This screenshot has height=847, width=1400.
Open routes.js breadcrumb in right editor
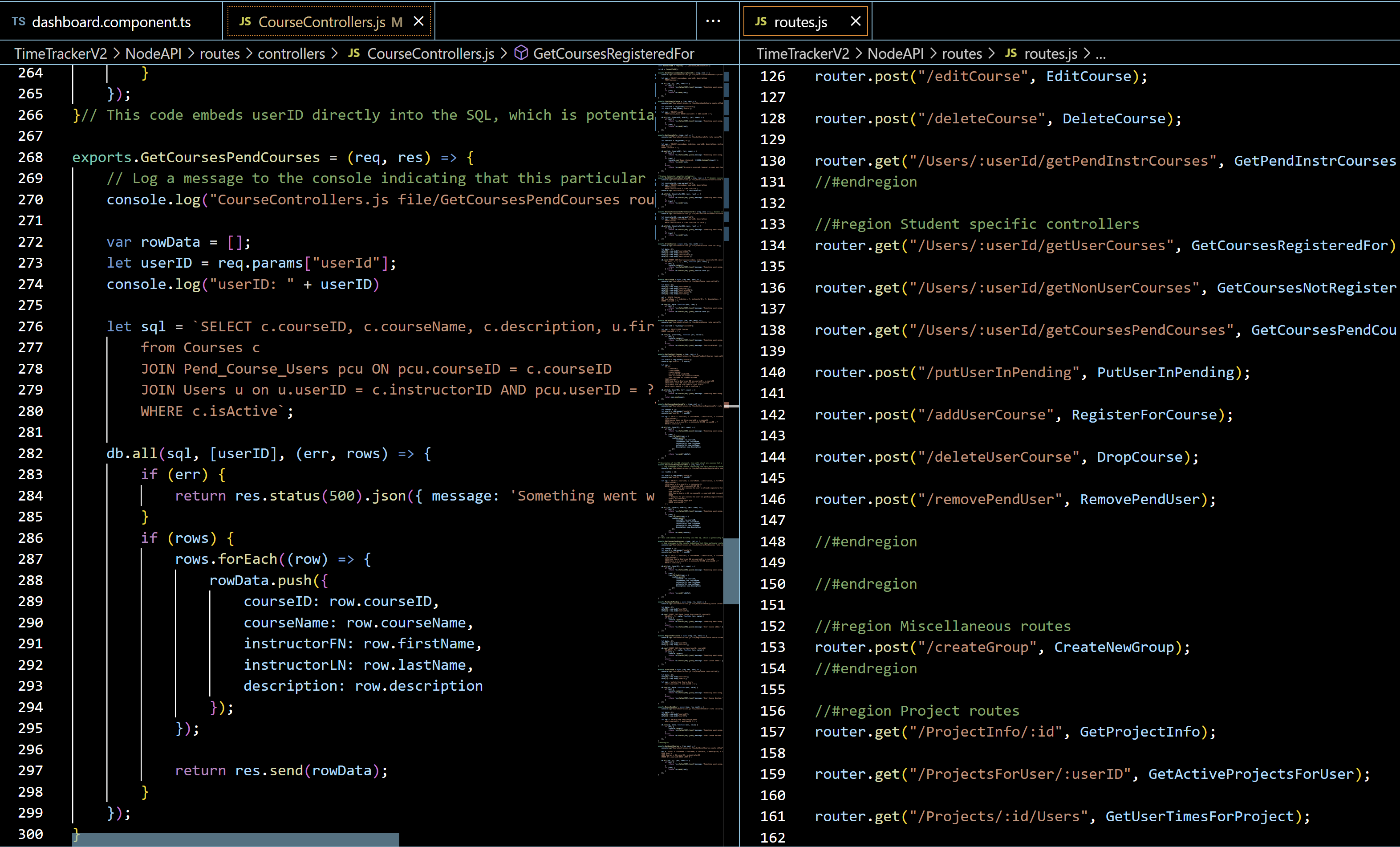tap(1051, 53)
